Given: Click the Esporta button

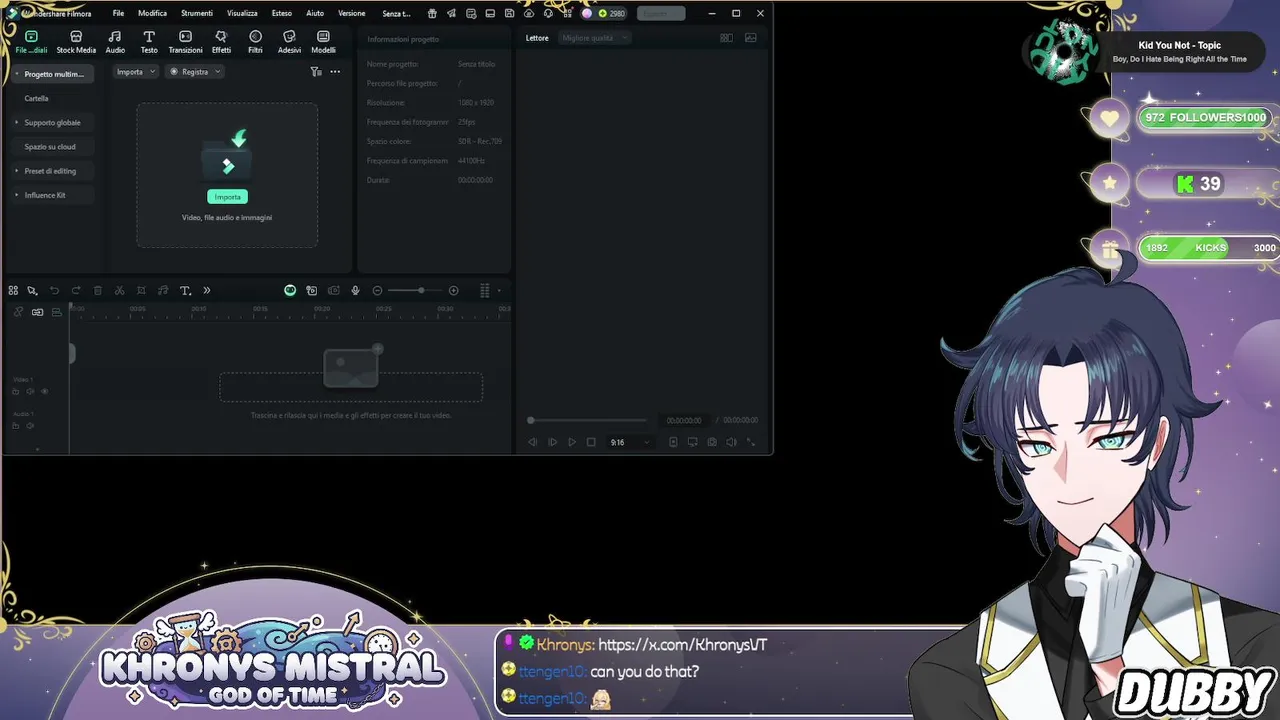Looking at the screenshot, I should (x=661, y=13).
